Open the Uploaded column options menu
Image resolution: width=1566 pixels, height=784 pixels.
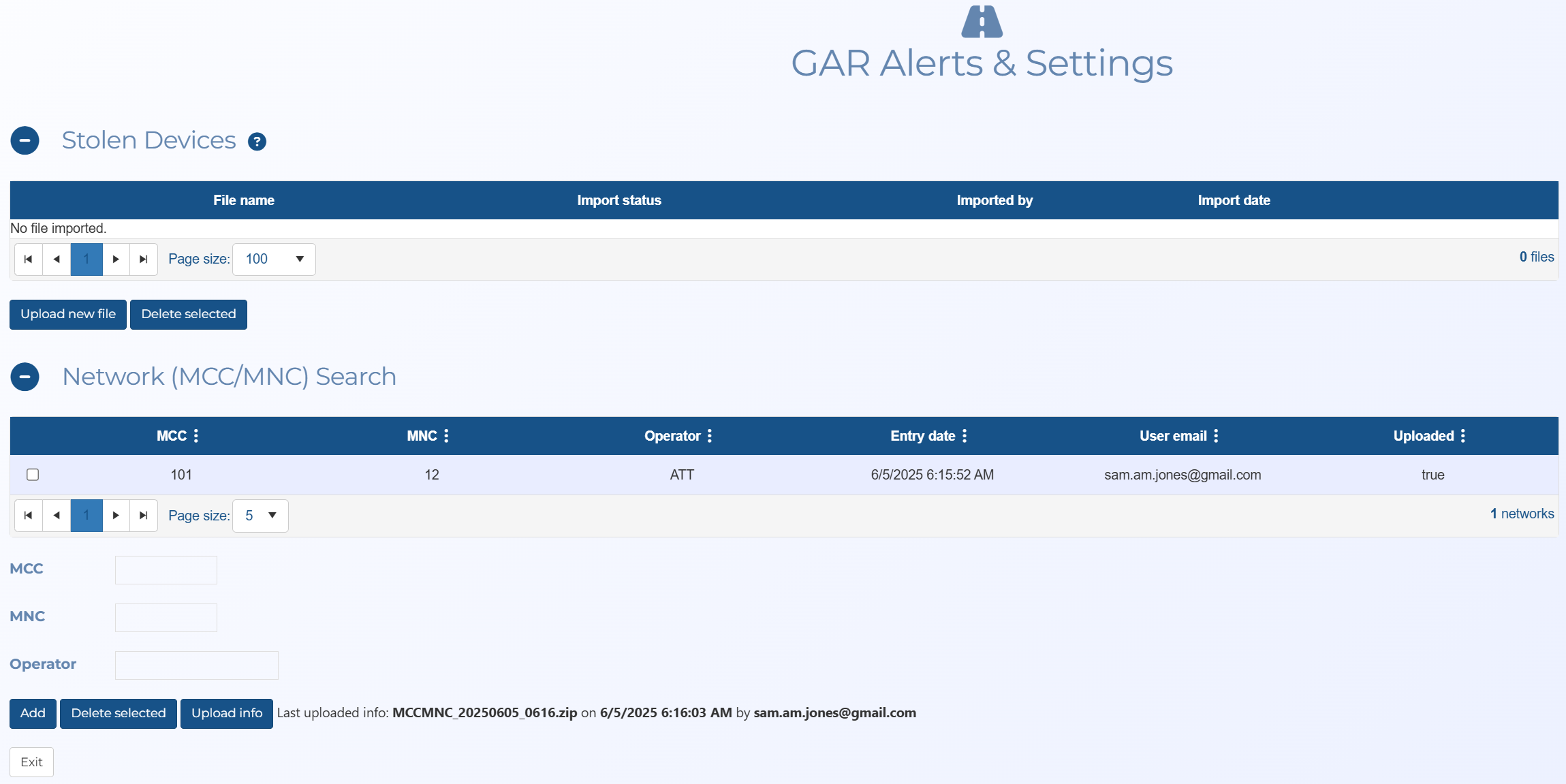[1462, 436]
